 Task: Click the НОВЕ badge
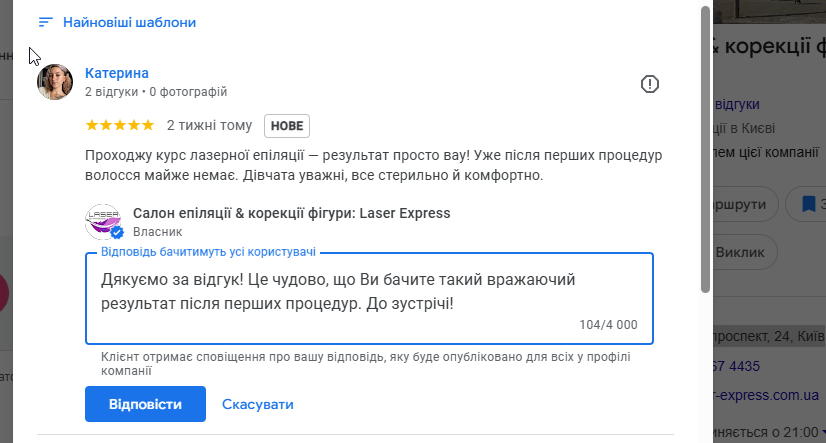(287, 126)
